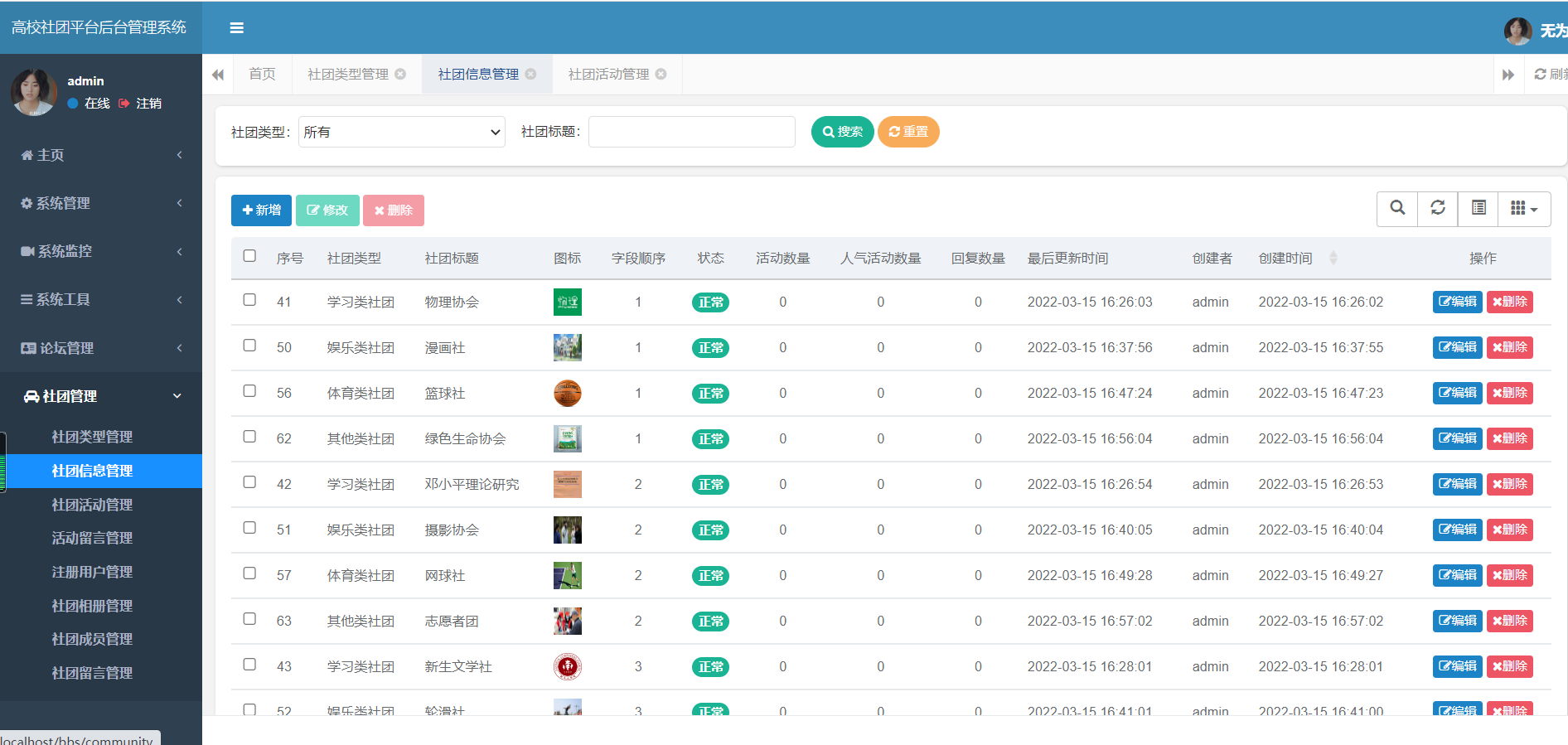Open 新生文学社 icon thumbnail
Viewport: 1568px width, 745px height.
568,666
